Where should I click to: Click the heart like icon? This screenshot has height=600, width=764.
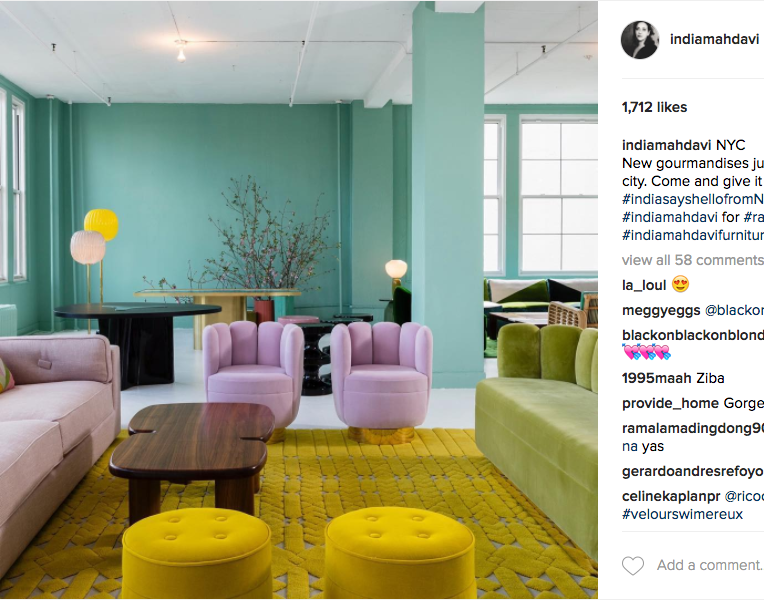(x=633, y=565)
